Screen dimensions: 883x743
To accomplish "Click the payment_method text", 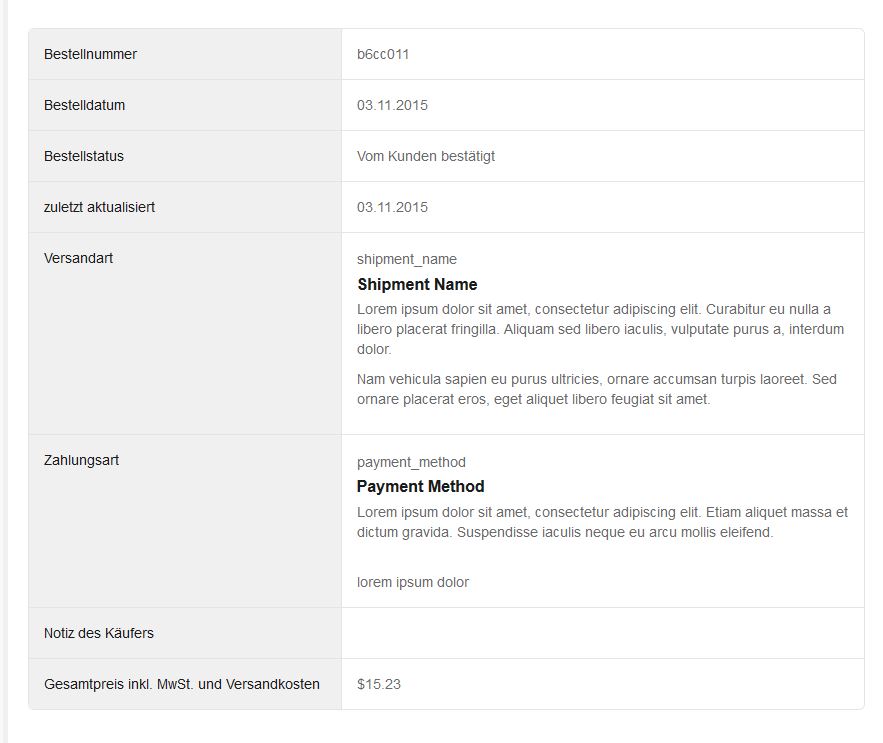I will (x=411, y=462).
